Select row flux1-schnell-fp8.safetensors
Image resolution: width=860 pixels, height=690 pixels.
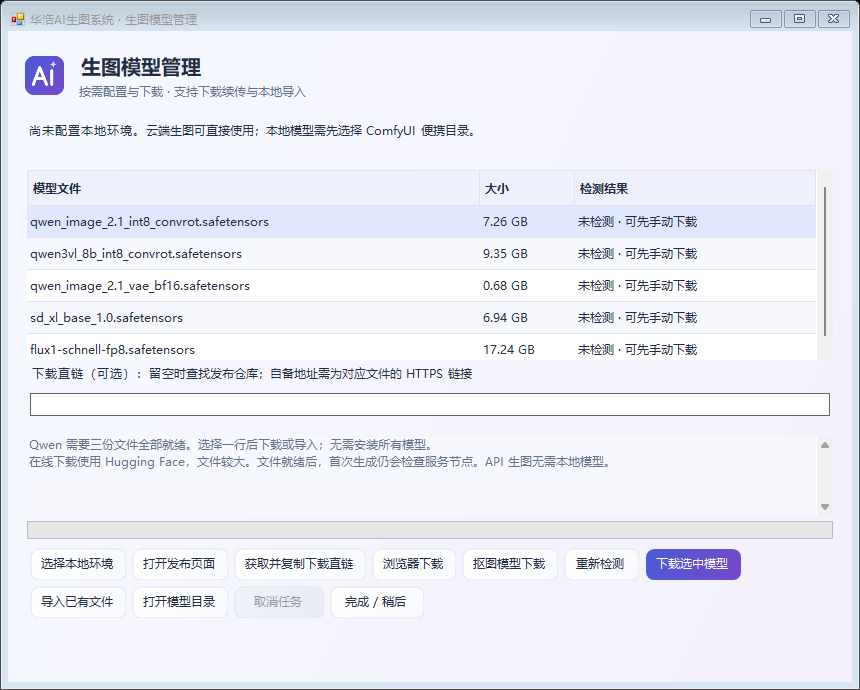point(421,348)
